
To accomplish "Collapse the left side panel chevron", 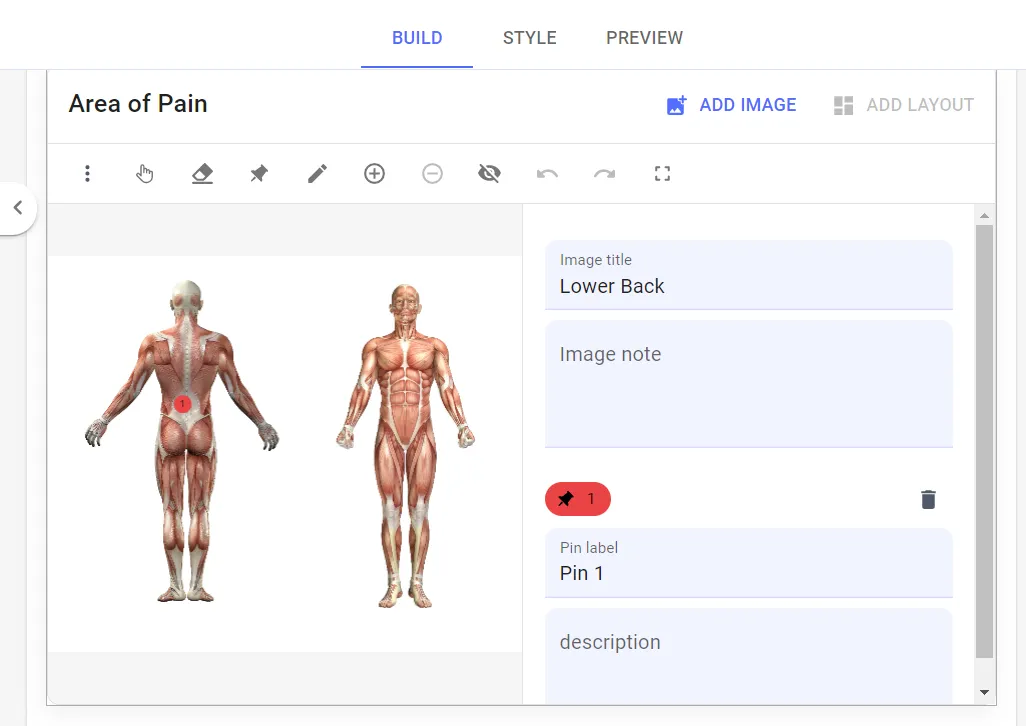I will coord(18,208).
